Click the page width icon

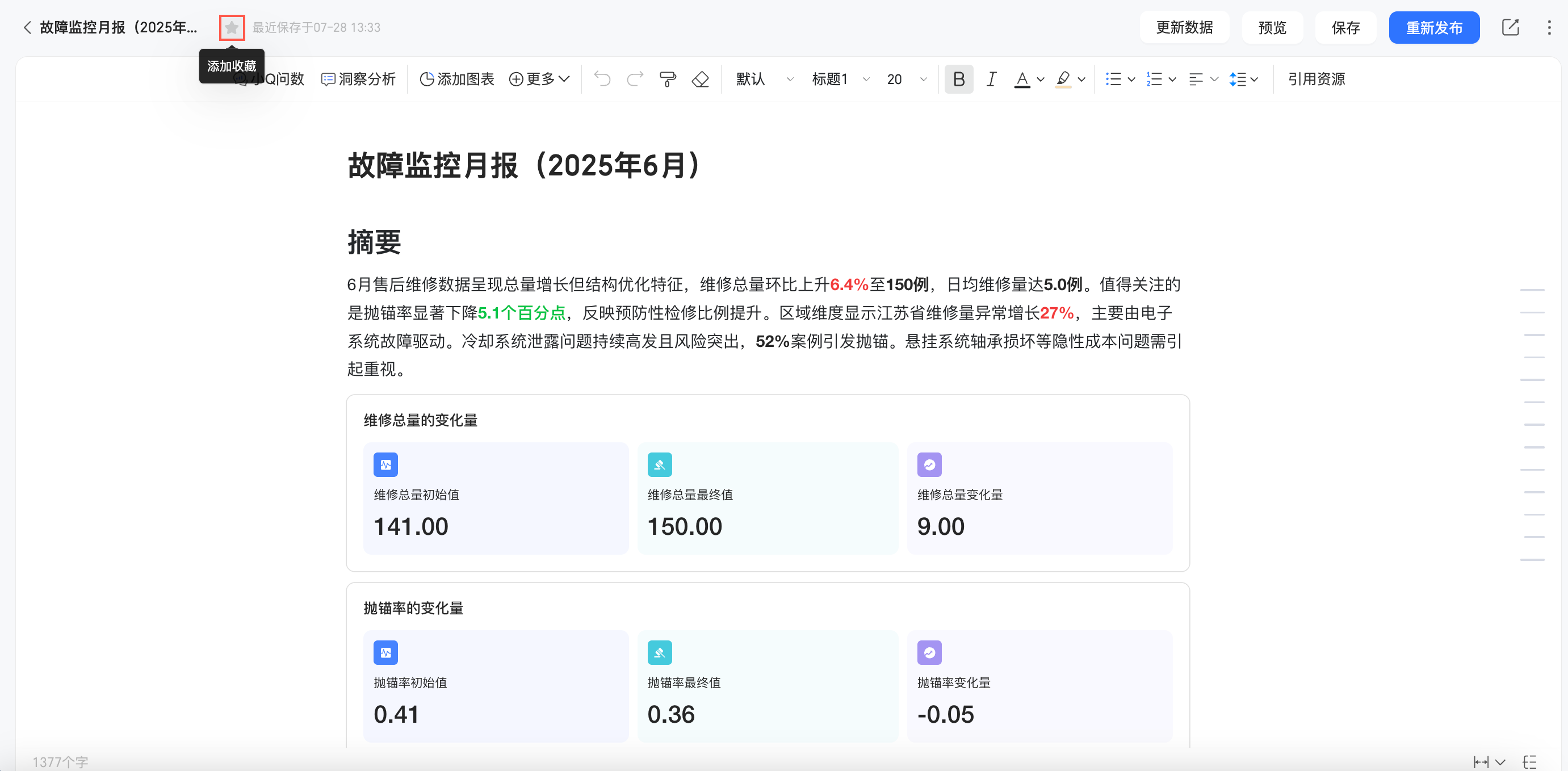[1481, 762]
